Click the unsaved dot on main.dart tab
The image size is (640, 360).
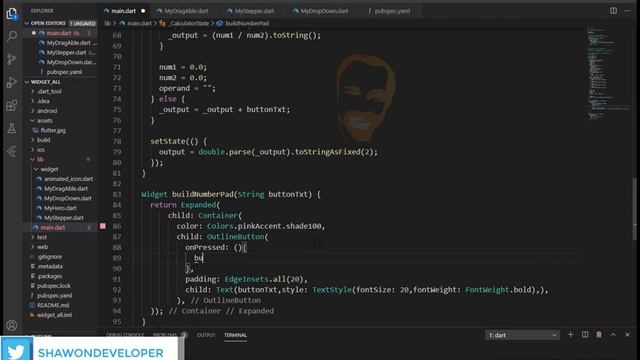coord(143,11)
